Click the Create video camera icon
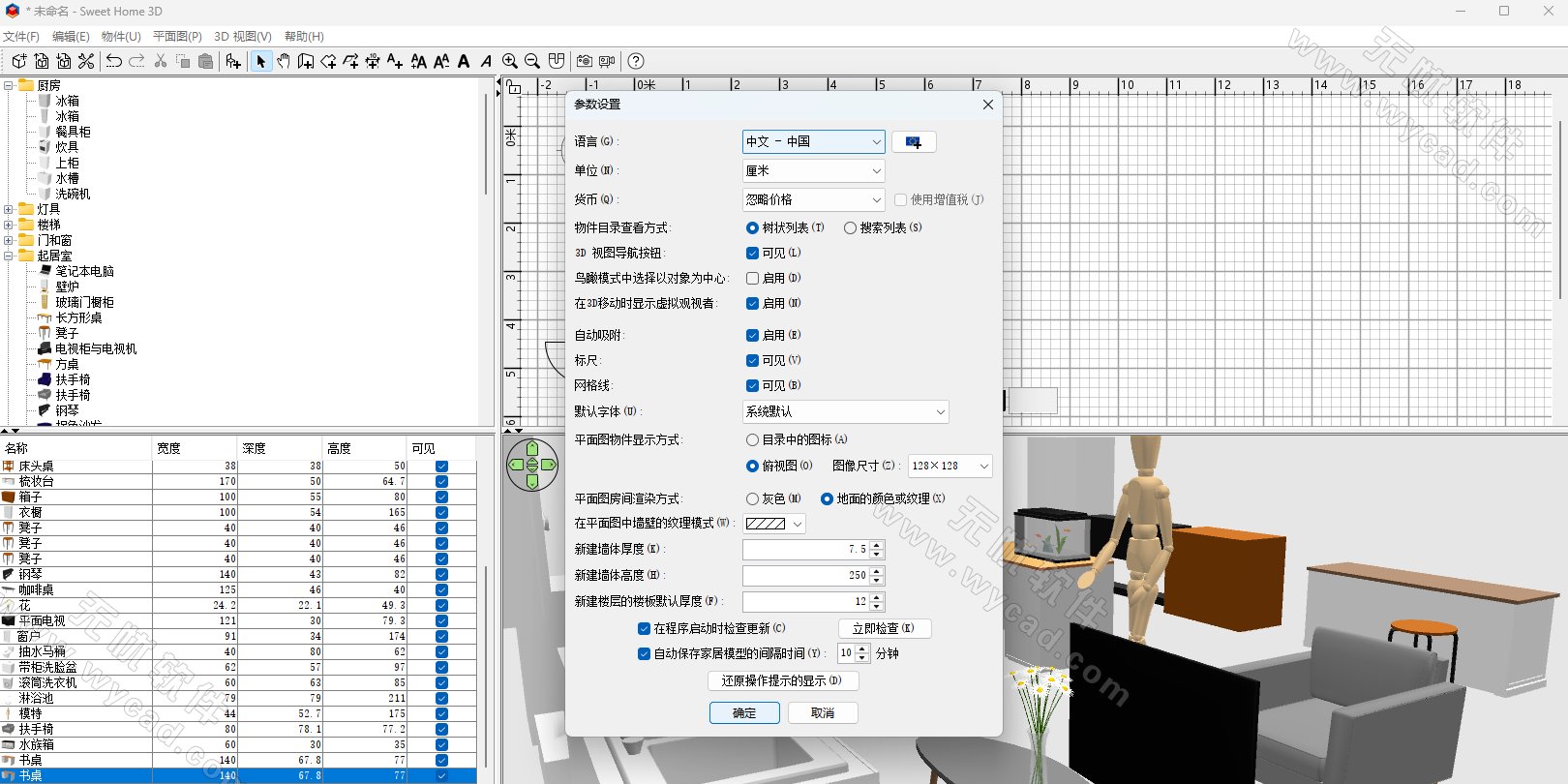This screenshot has height=784, width=1568. click(x=607, y=61)
